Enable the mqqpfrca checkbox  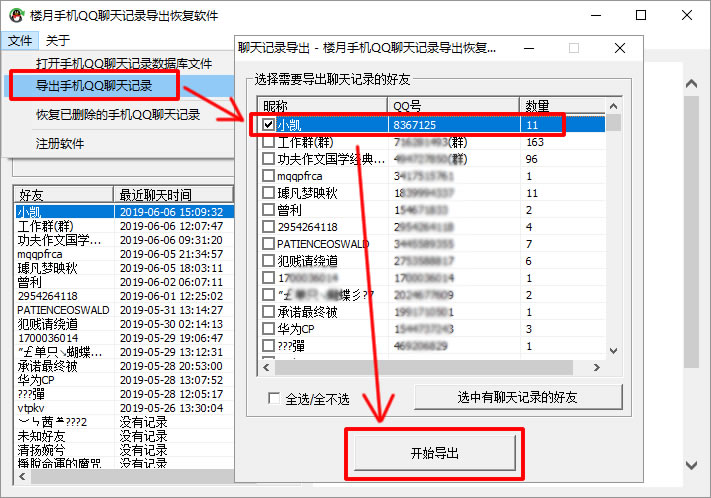coord(268,176)
